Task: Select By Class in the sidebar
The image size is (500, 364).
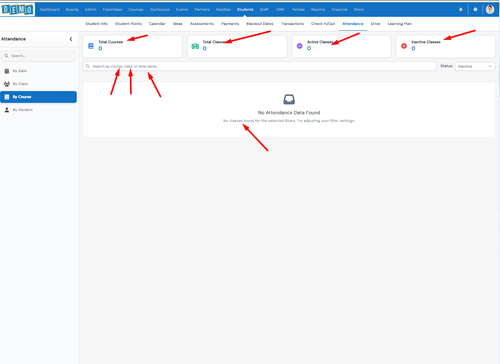Action: (x=38, y=84)
